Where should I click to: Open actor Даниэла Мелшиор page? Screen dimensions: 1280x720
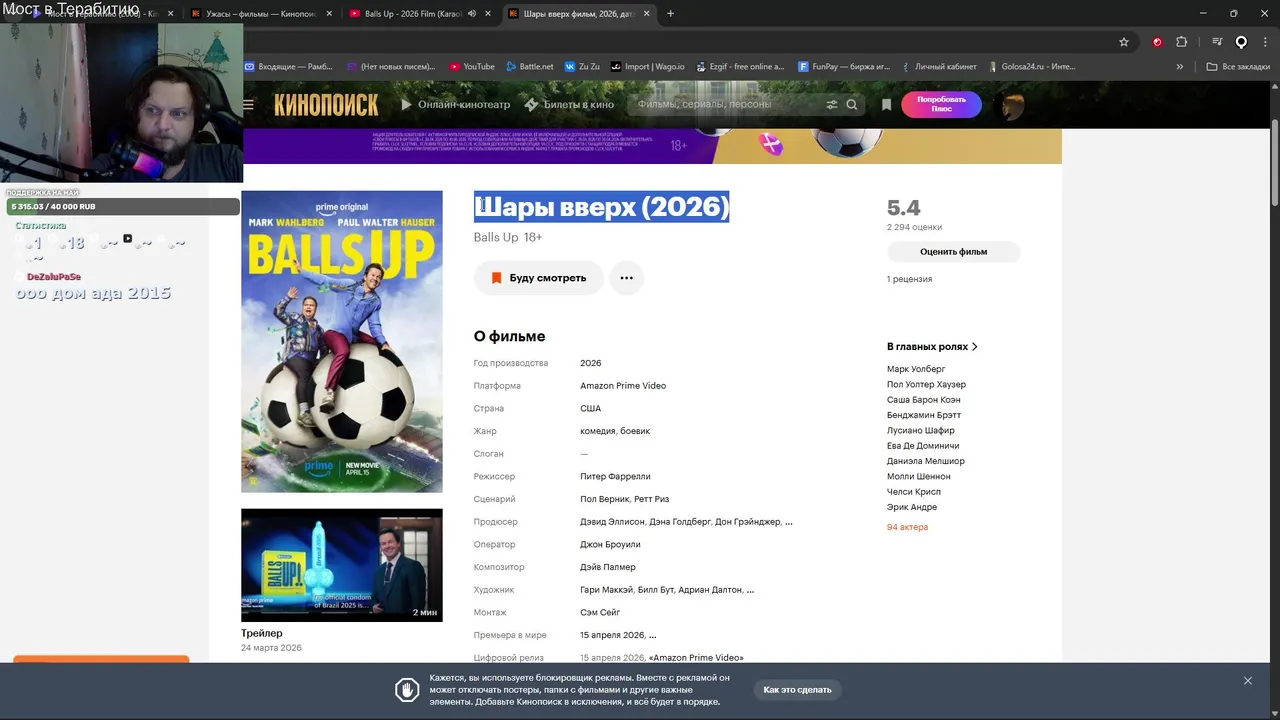(x=926, y=461)
